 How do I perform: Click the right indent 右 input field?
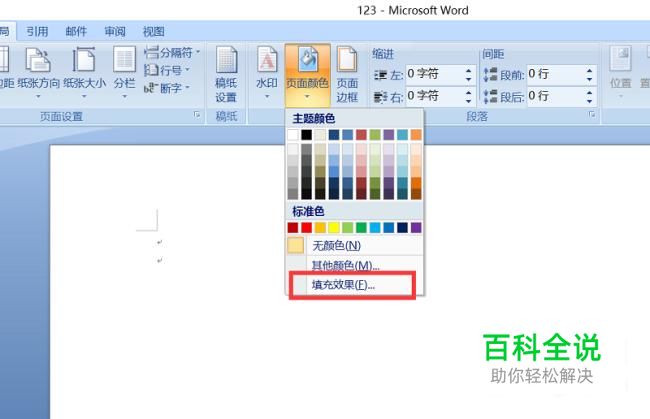434,96
